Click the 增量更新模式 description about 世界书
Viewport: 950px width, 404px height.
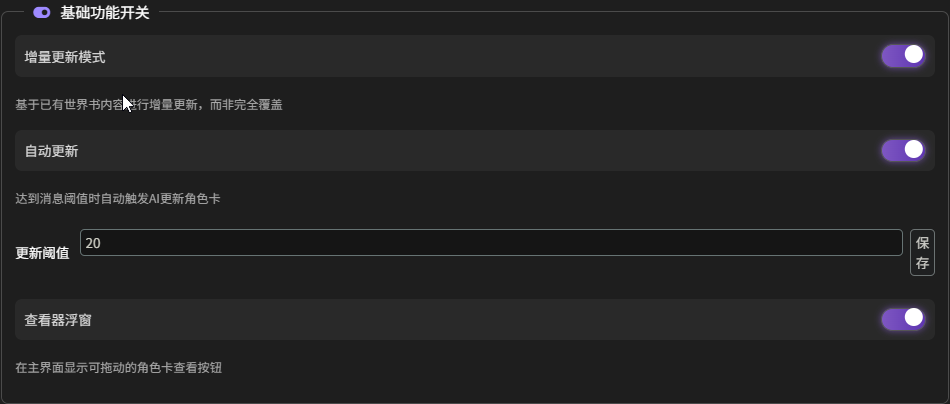(x=148, y=104)
